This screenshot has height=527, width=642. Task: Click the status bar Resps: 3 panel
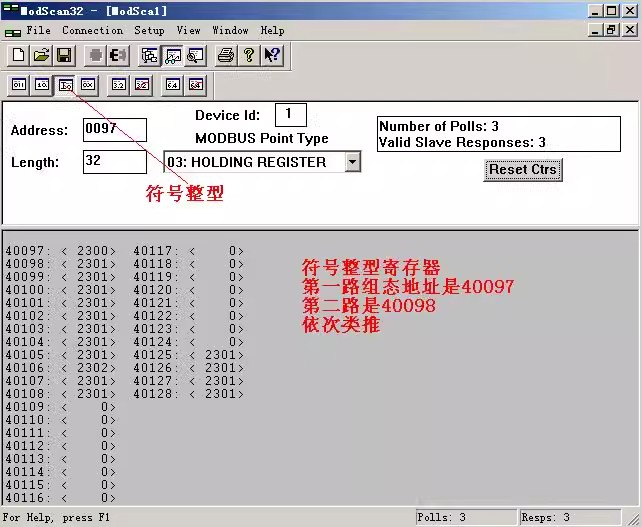pyautogui.click(x=570, y=517)
